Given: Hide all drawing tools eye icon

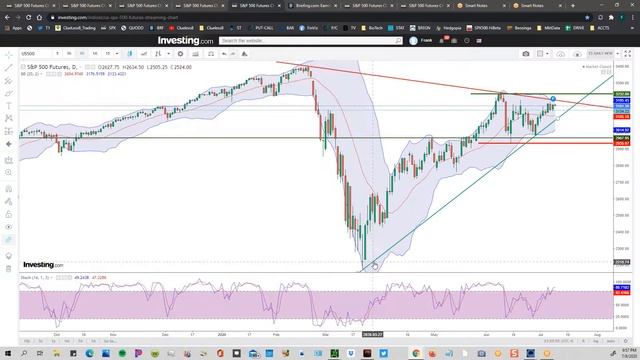Looking at the screenshot, I should [9, 227].
